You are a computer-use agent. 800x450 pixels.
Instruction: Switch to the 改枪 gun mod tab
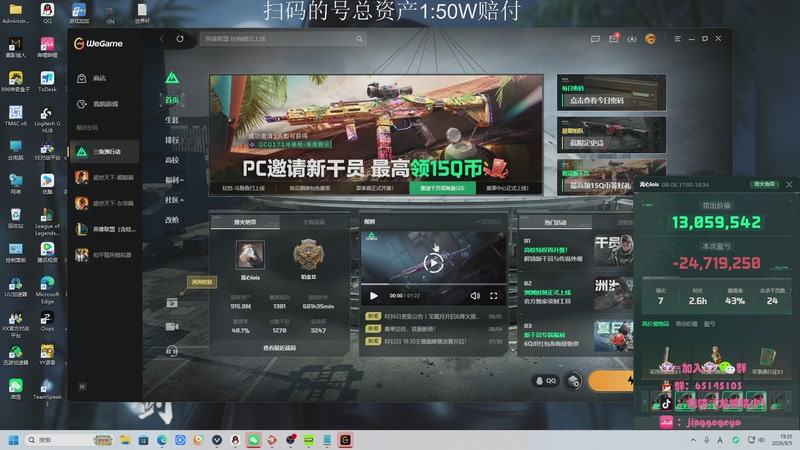tap(172, 219)
